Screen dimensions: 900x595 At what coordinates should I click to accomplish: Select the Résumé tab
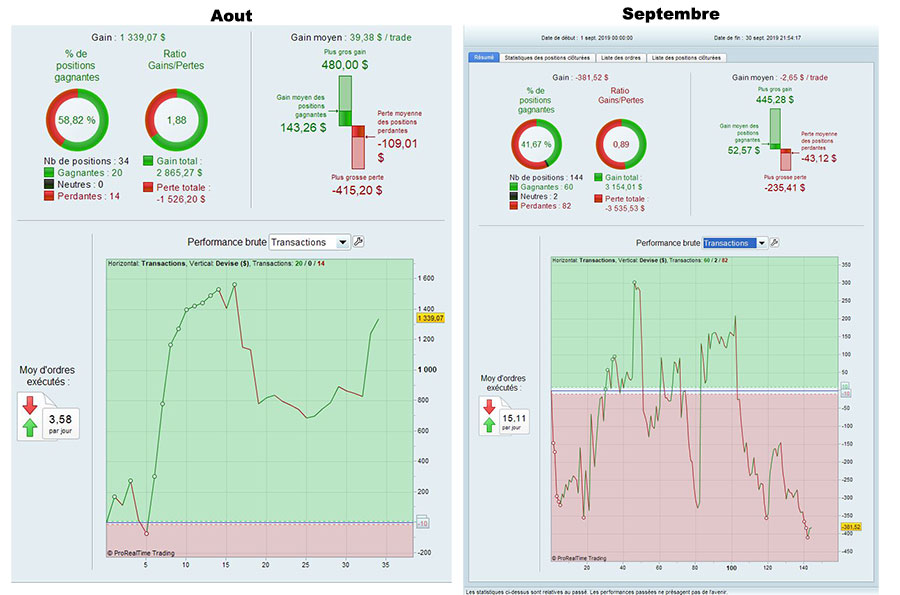pyautogui.click(x=483, y=57)
